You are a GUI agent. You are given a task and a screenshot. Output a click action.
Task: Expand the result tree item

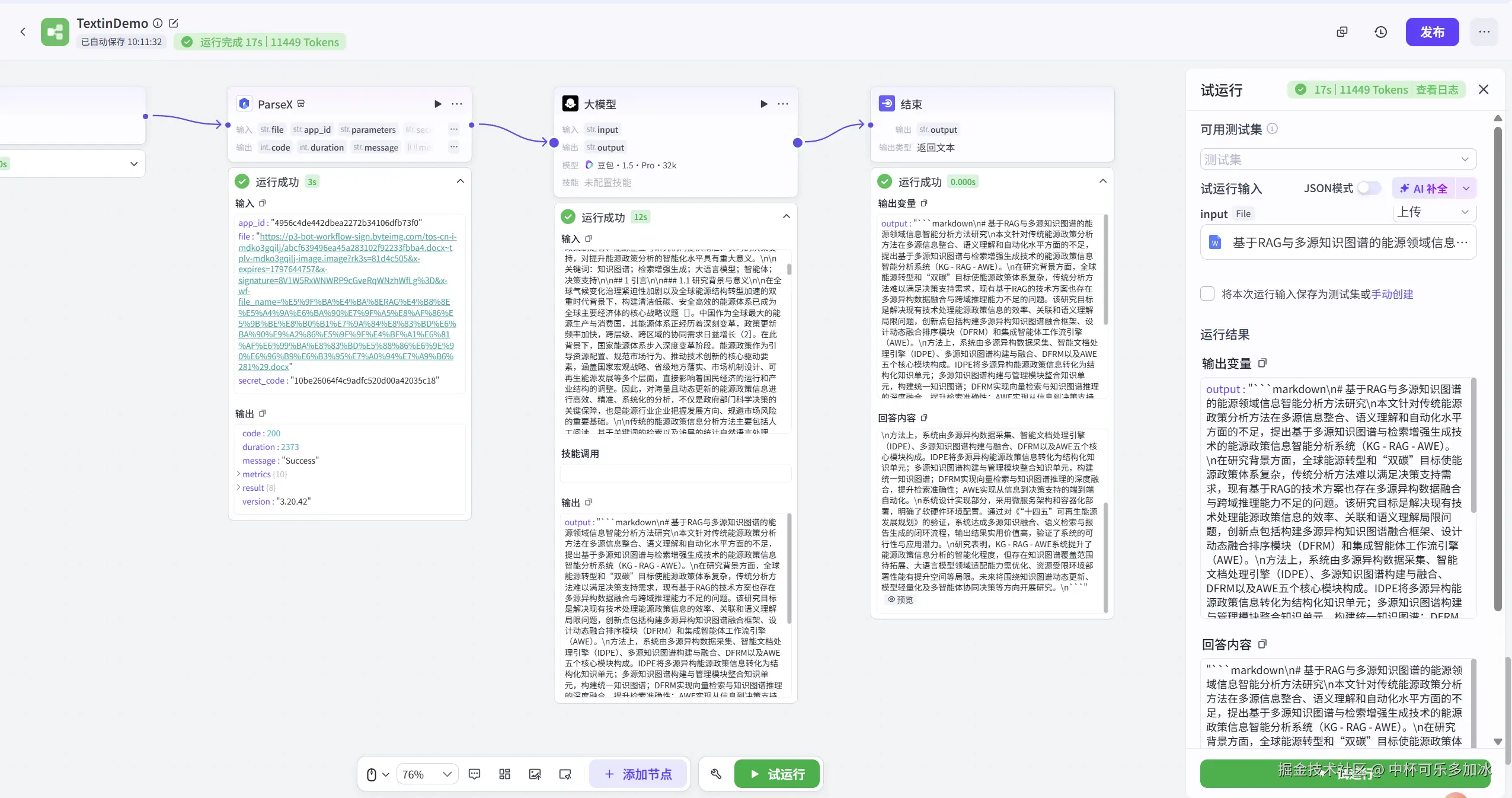pyautogui.click(x=239, y=488)
